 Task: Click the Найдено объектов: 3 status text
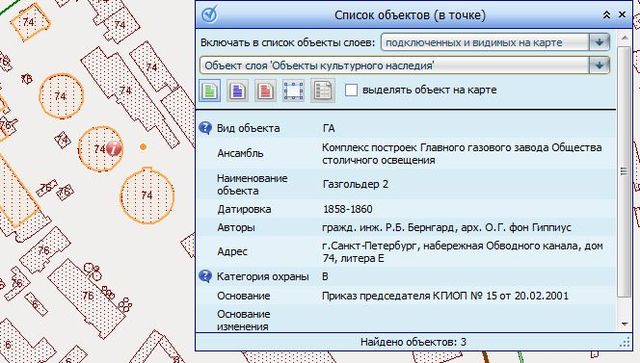point(413,342)
